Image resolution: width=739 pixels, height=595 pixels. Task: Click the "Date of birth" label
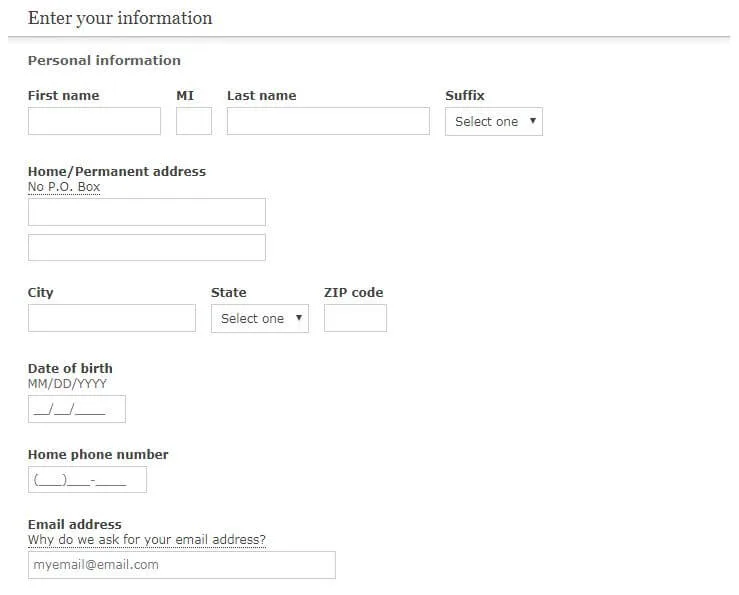pyautogui.click(x=70, y=368)
